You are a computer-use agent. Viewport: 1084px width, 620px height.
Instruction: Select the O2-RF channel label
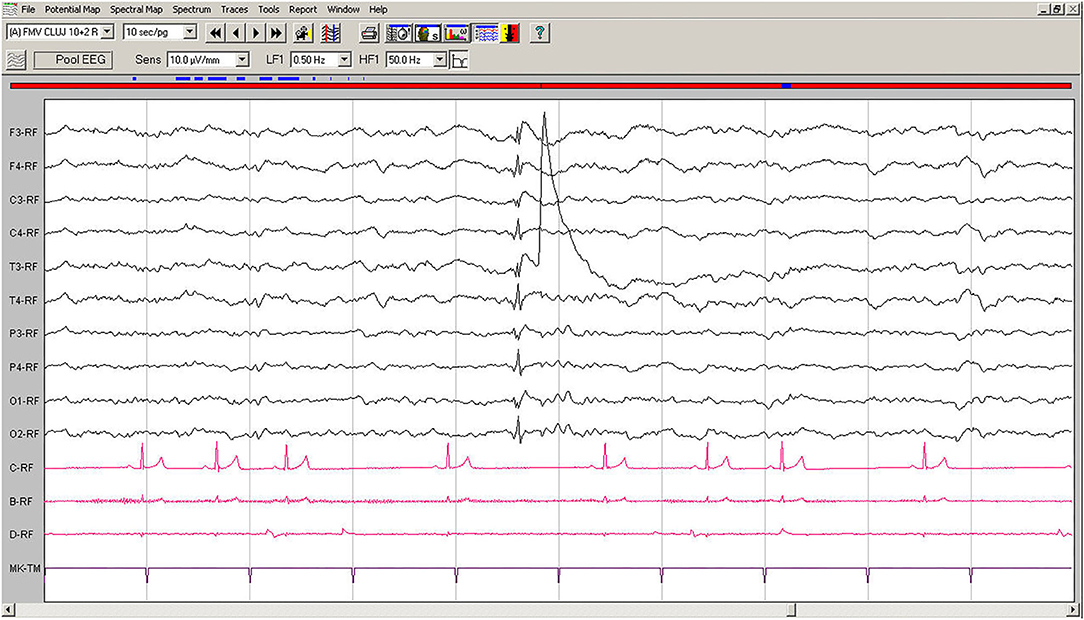(24, 434)
